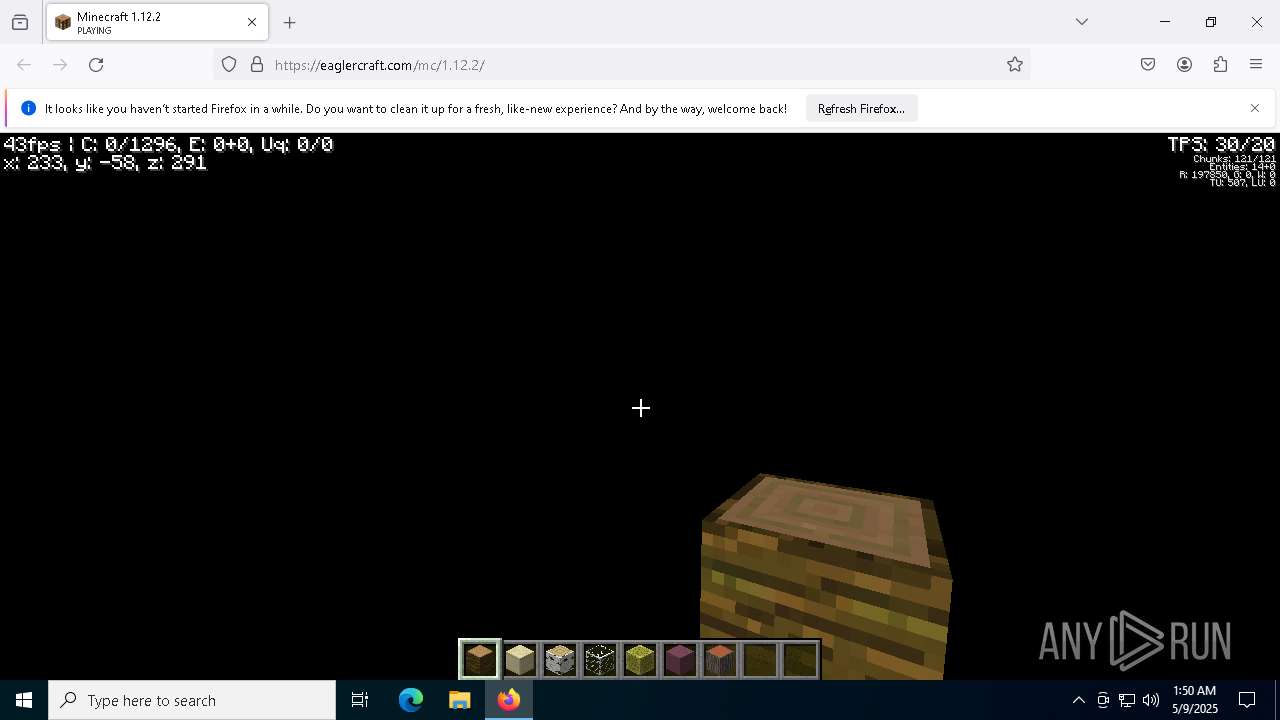1280x720 pixels.
Task: Open the recent browsing Firefox View icon
Action: coord(20,22)
